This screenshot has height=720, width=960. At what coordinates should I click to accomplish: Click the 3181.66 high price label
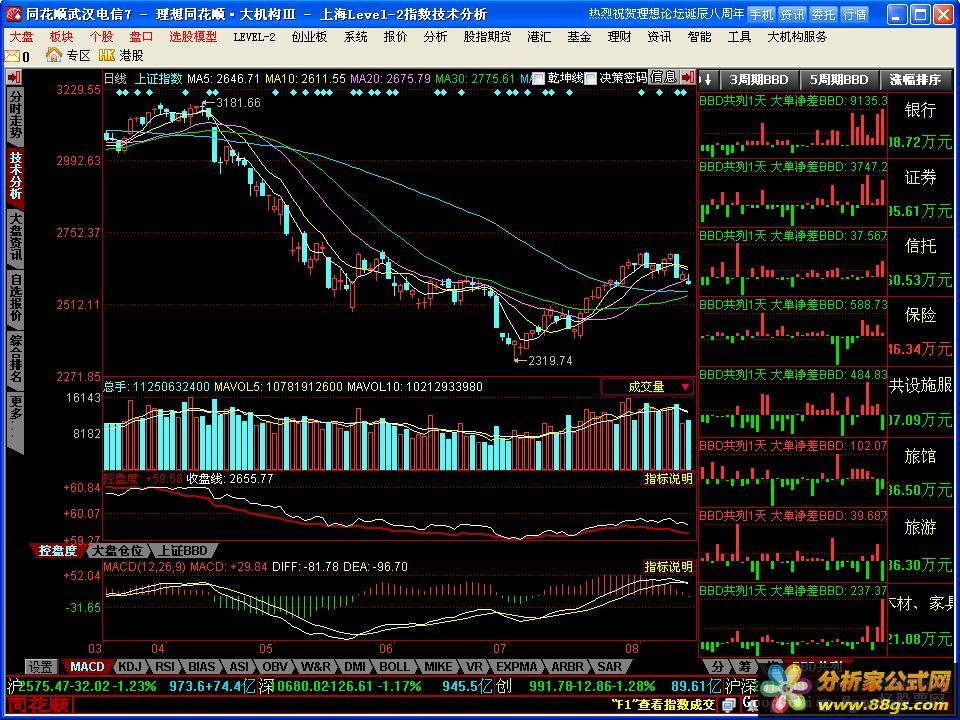238,103
